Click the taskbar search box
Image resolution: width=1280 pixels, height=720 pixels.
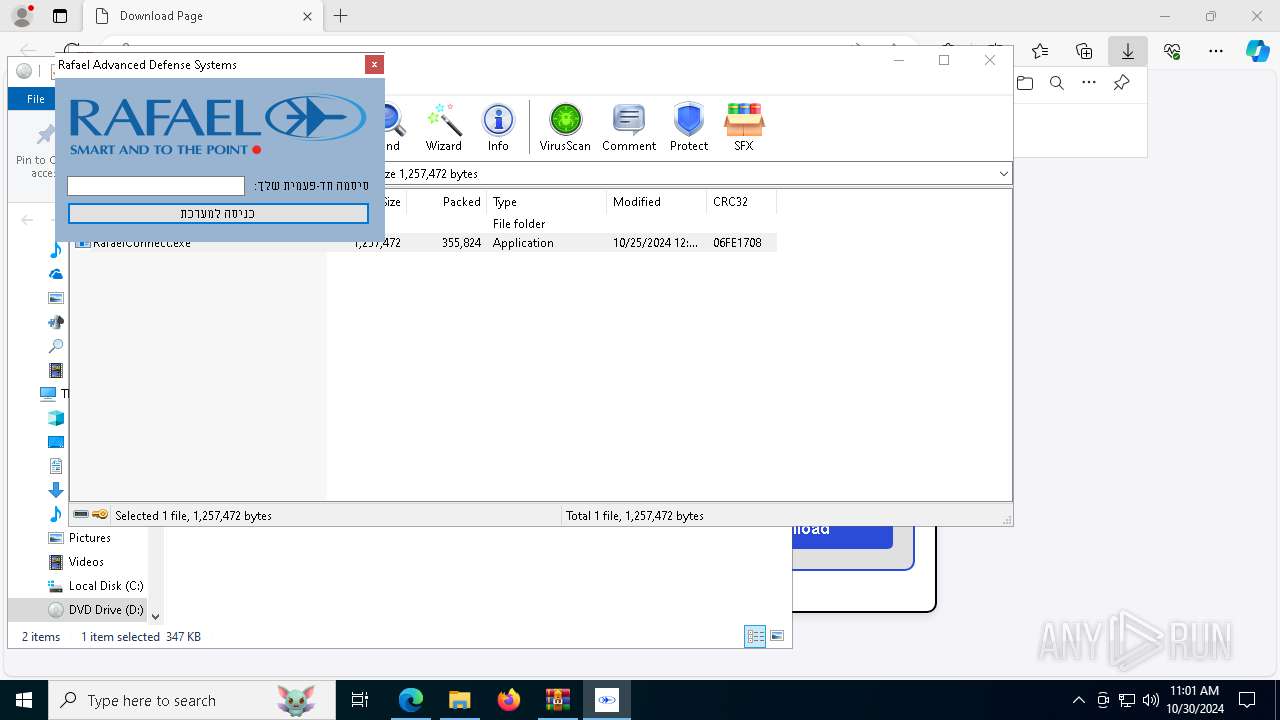(191, 700)
